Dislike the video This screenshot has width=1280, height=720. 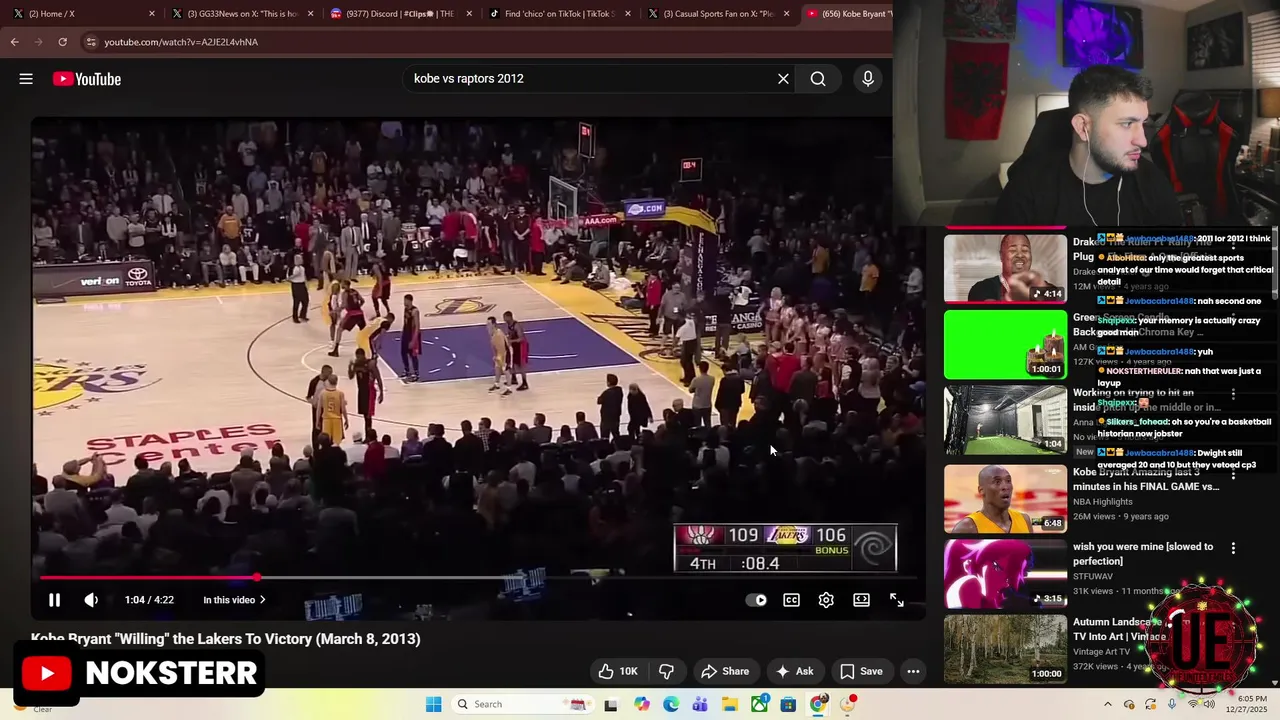pos(666,671)
